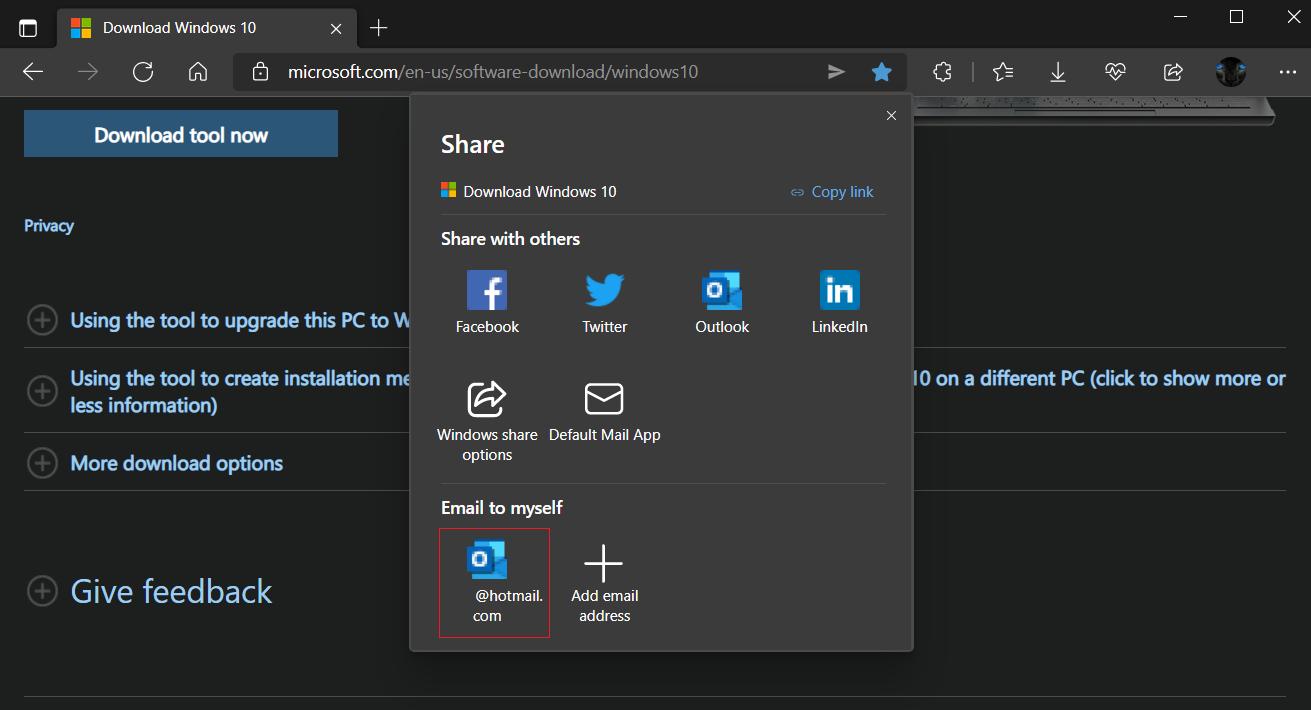Open Windows share options
This screenshot has width=1311, height=710.
coord(487,421)
